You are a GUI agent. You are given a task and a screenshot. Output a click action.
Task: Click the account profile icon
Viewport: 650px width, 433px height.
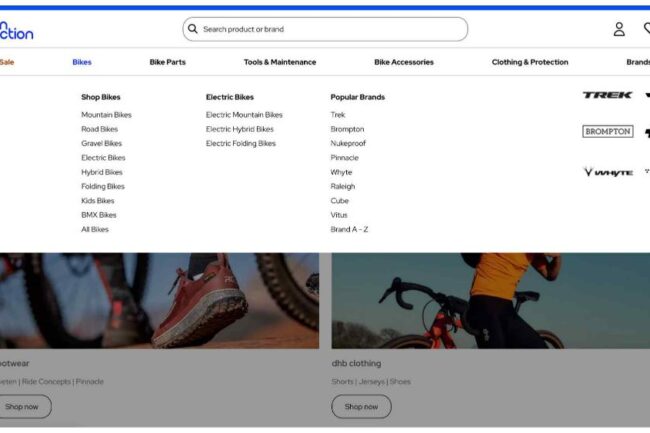619,29
